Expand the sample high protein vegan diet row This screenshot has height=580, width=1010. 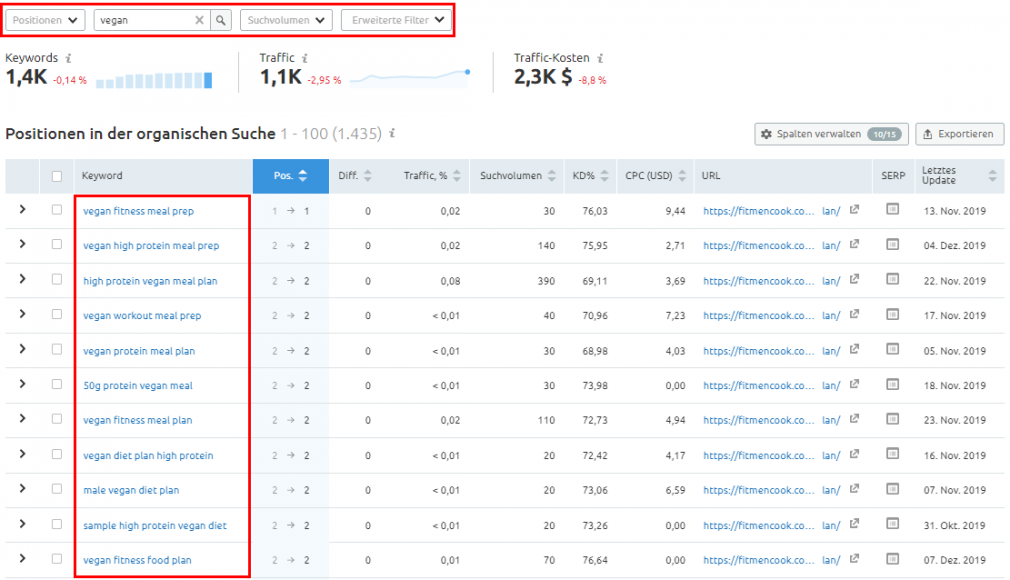click(23, 524)
